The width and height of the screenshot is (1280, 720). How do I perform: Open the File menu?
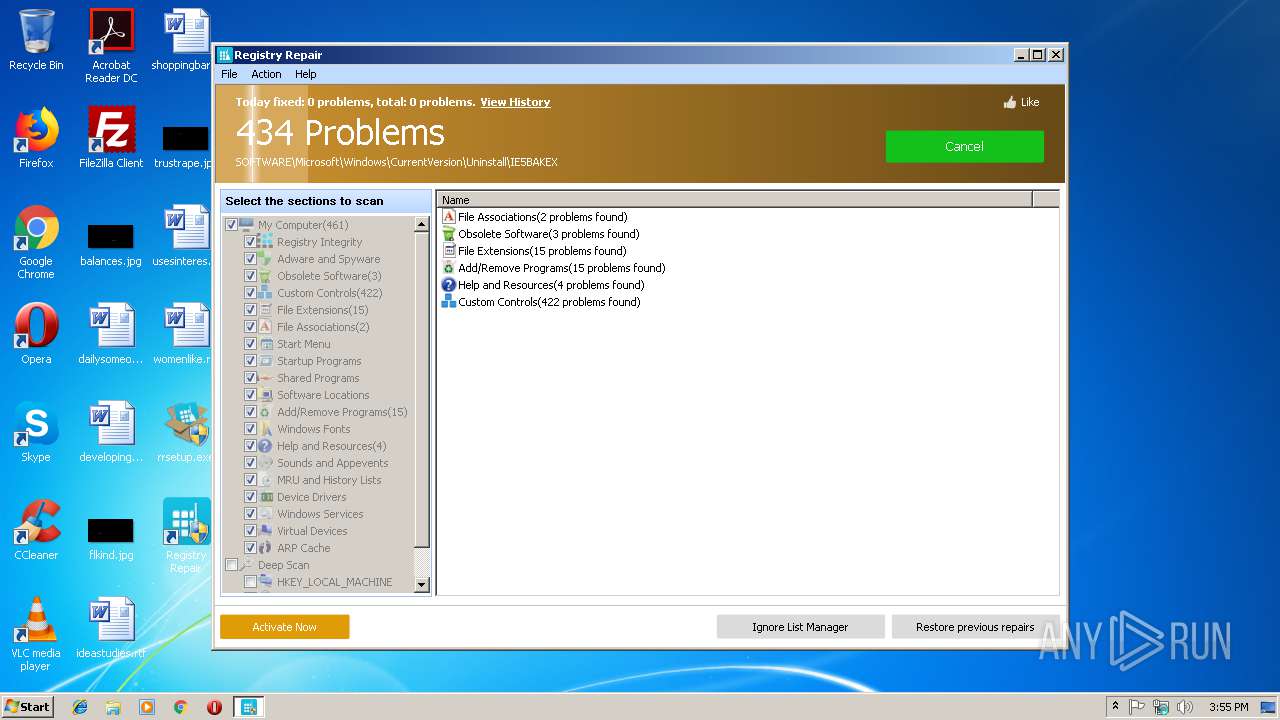pos(229,74)
